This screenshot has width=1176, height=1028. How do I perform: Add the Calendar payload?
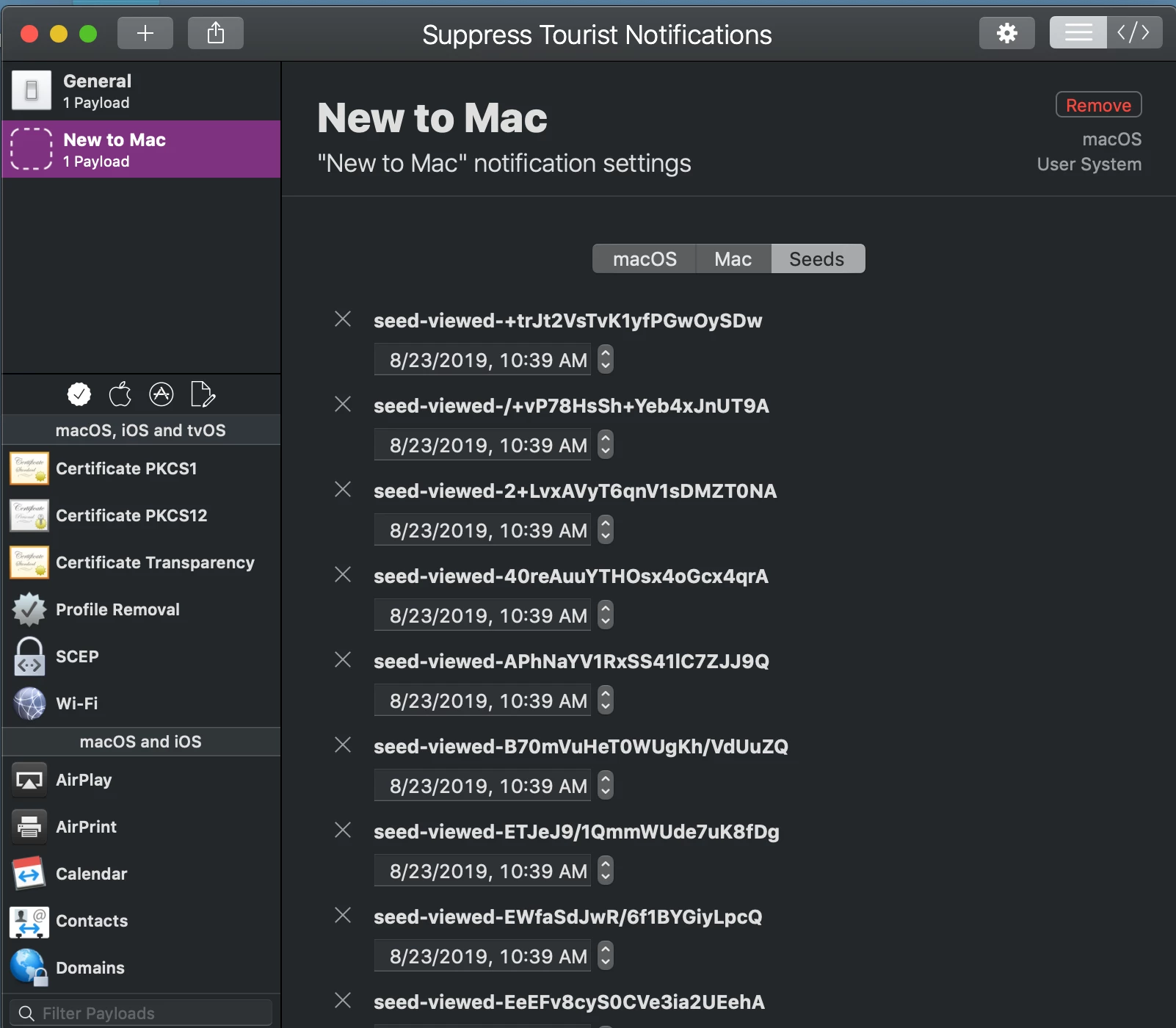[141, 874]
